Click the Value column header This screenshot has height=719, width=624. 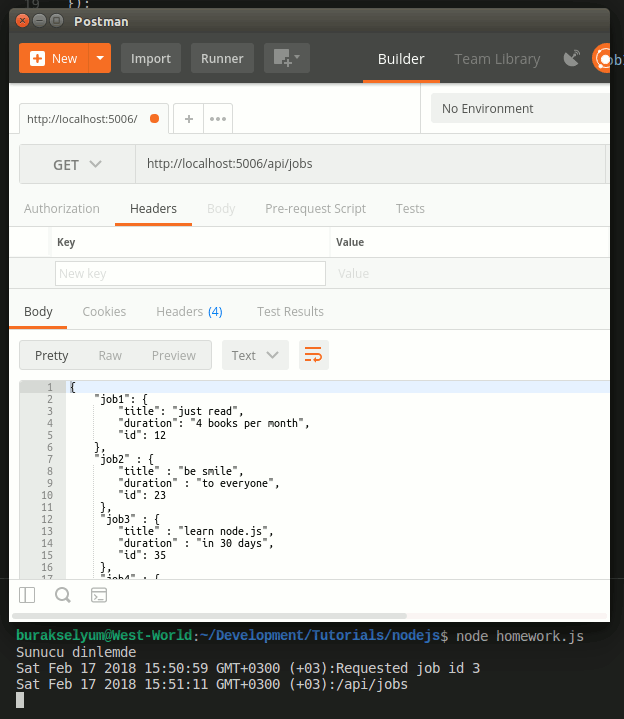coord(350,242)
